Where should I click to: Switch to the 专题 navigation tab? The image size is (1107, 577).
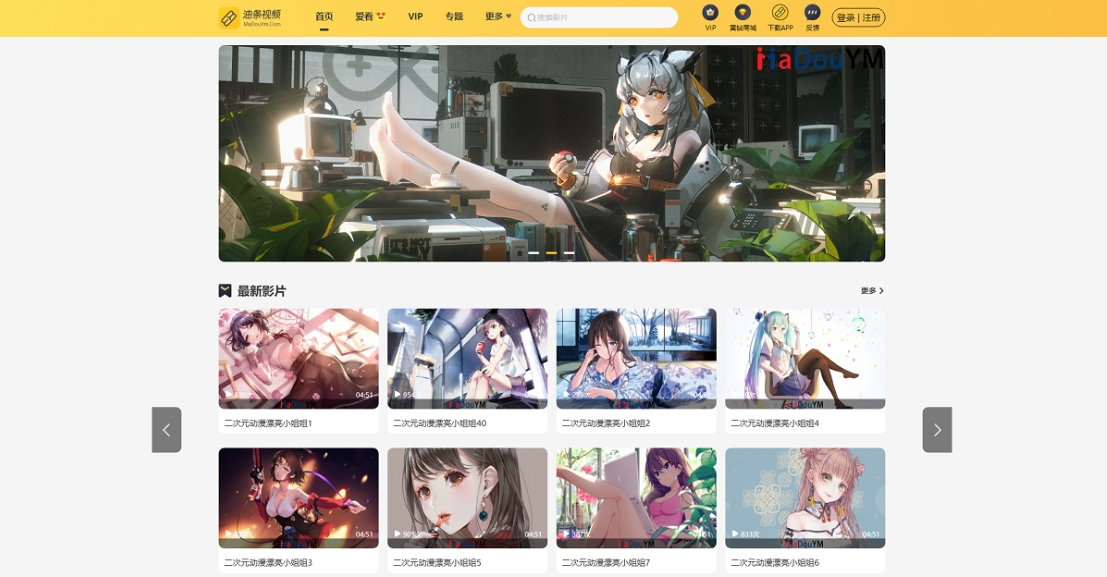(454, 17)
